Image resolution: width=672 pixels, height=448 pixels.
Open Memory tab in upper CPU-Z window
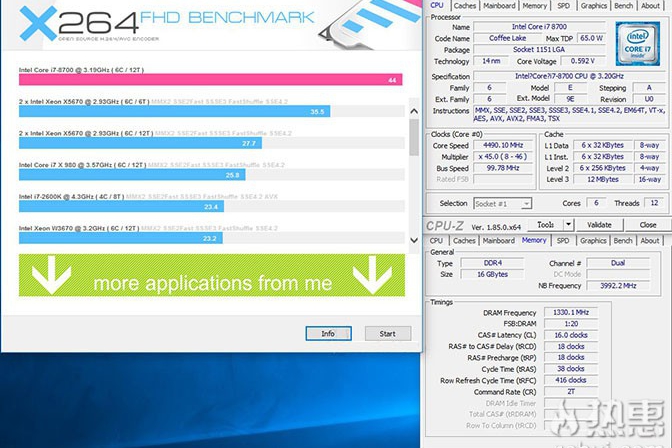click(534, 6)
